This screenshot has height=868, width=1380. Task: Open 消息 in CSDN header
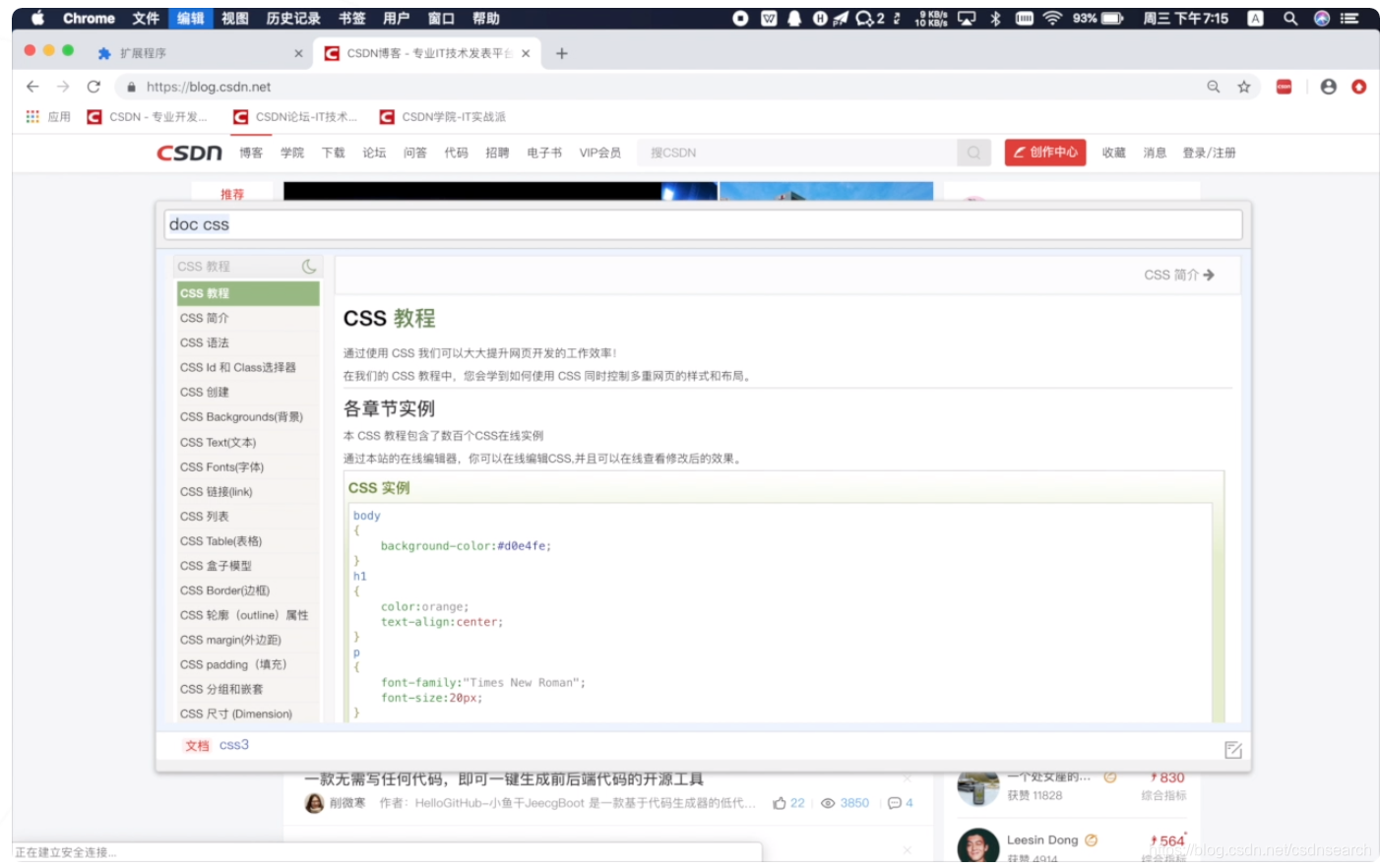pos(1155,153)
